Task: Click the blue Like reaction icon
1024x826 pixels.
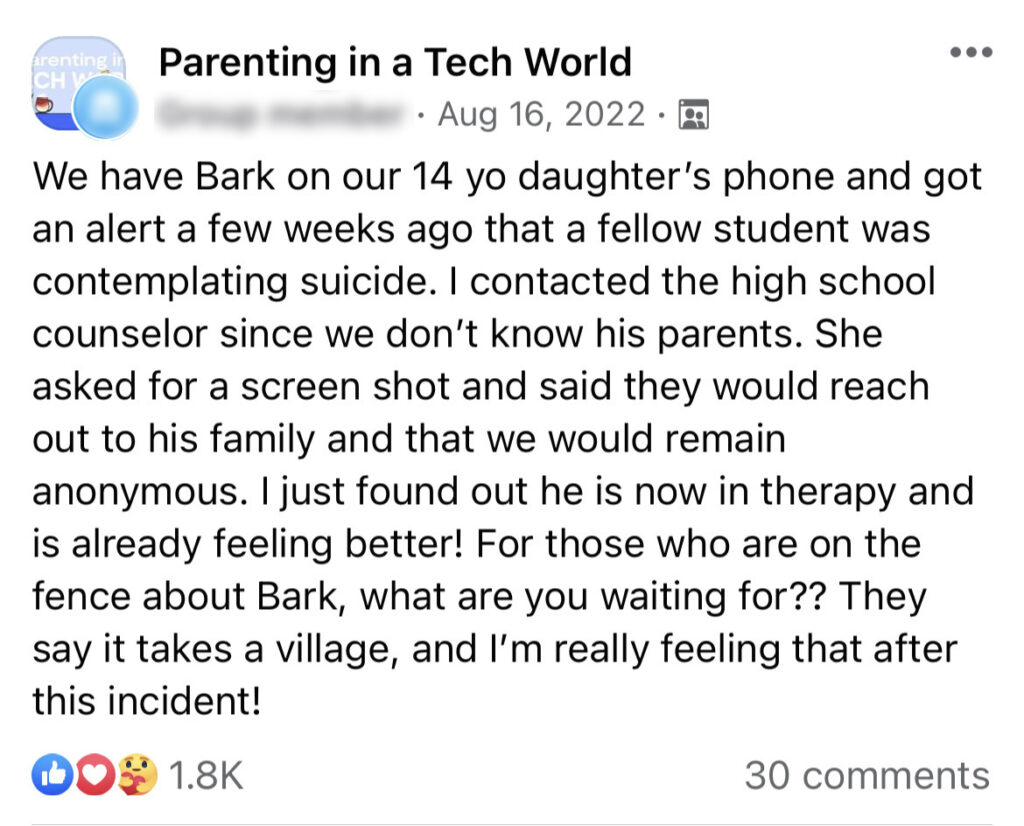Action: pos(53,775)
